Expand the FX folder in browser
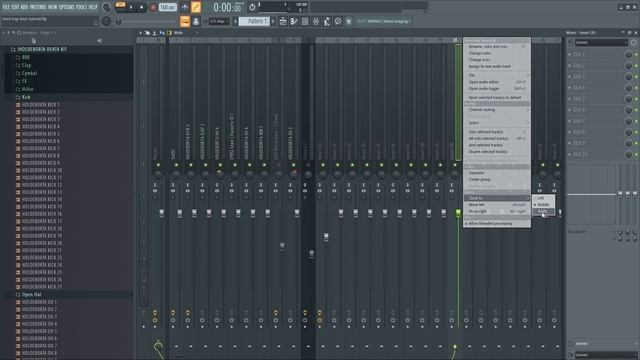 [22, 81]
